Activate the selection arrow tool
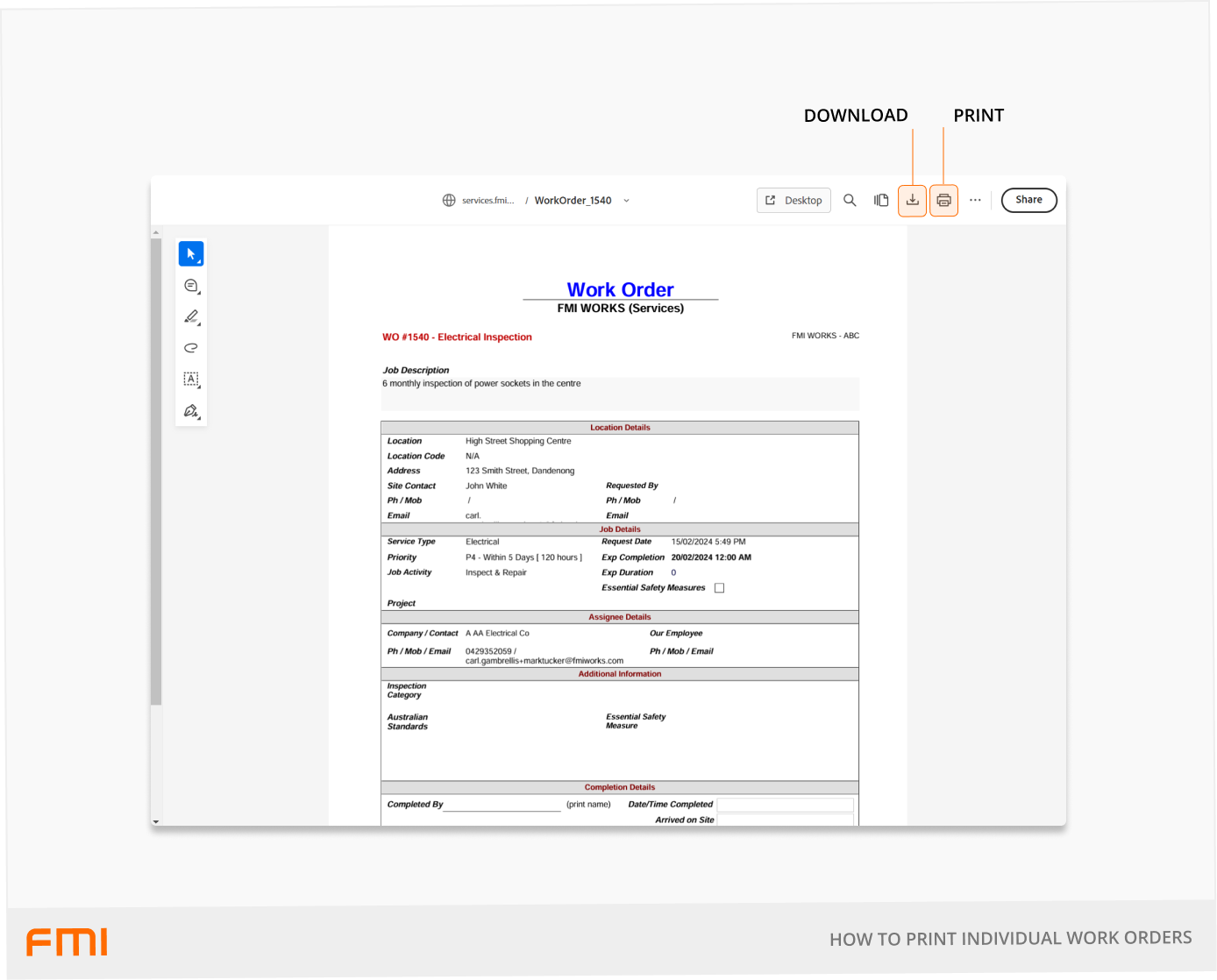 pos(189,253)
